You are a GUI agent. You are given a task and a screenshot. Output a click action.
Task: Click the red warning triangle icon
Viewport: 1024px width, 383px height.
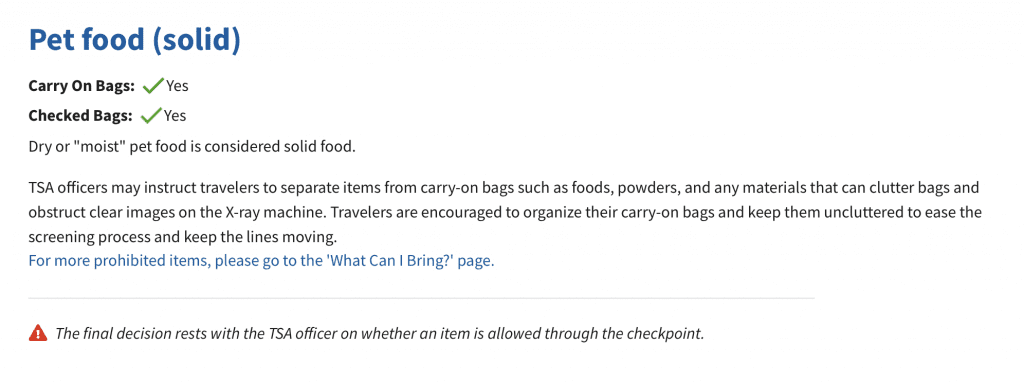coord(39,333)
